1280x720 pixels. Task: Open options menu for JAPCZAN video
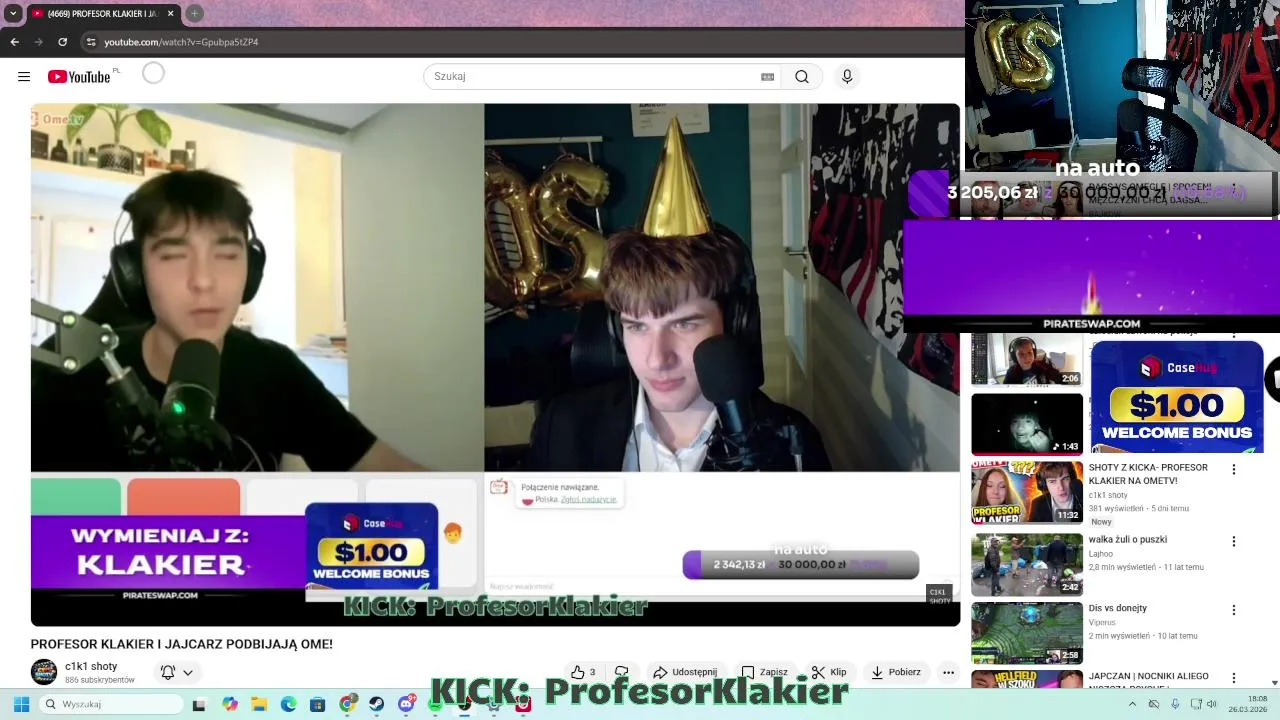click(x=1233, y=678)
